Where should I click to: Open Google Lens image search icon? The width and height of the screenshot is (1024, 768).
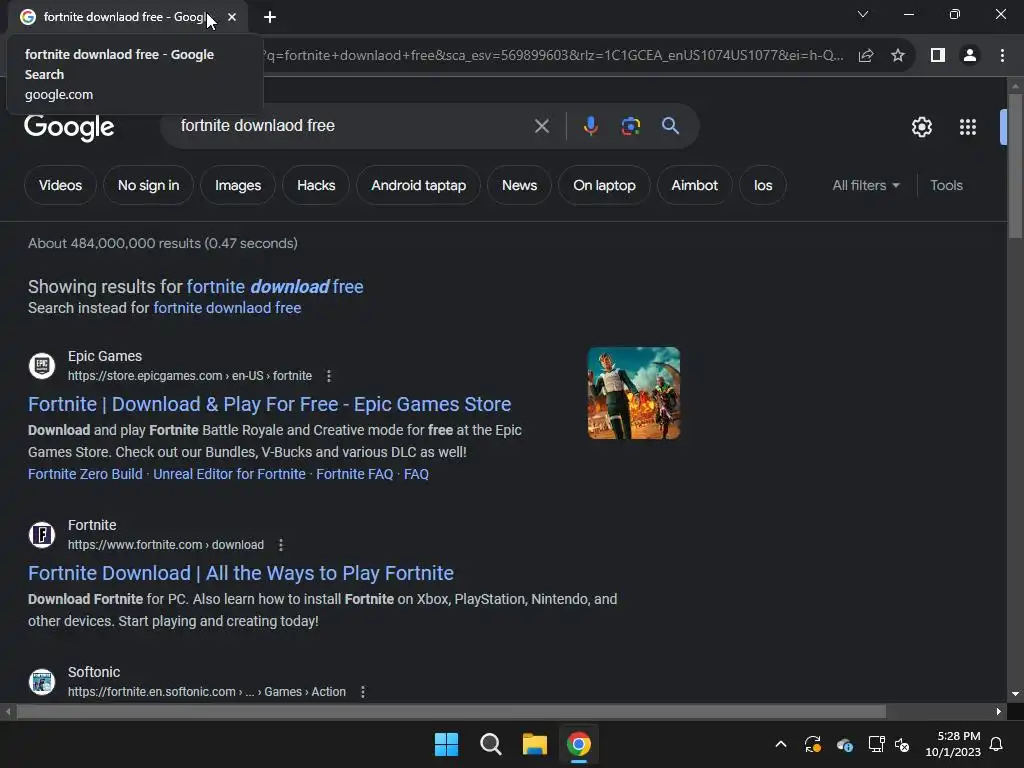[630, 125]
